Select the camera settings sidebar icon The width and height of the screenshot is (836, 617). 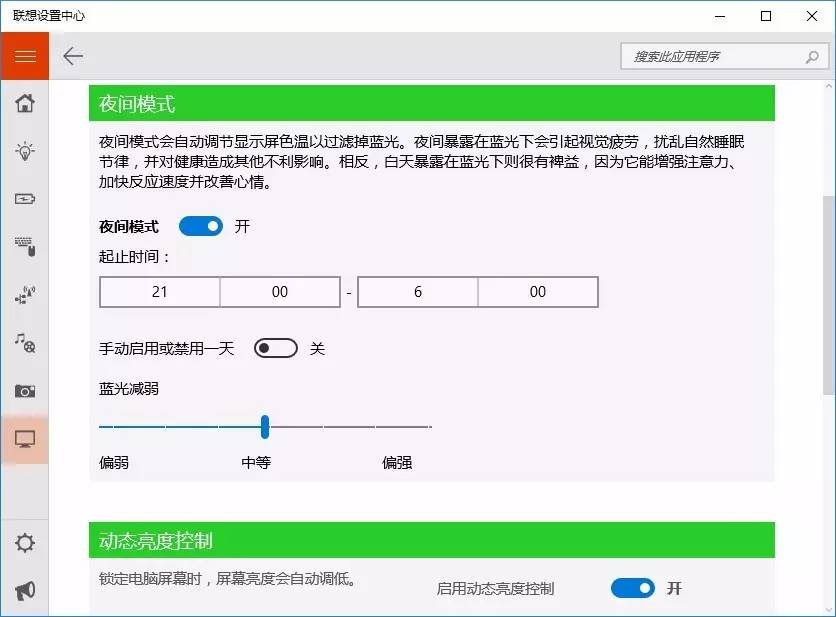(x=25, y=391)
